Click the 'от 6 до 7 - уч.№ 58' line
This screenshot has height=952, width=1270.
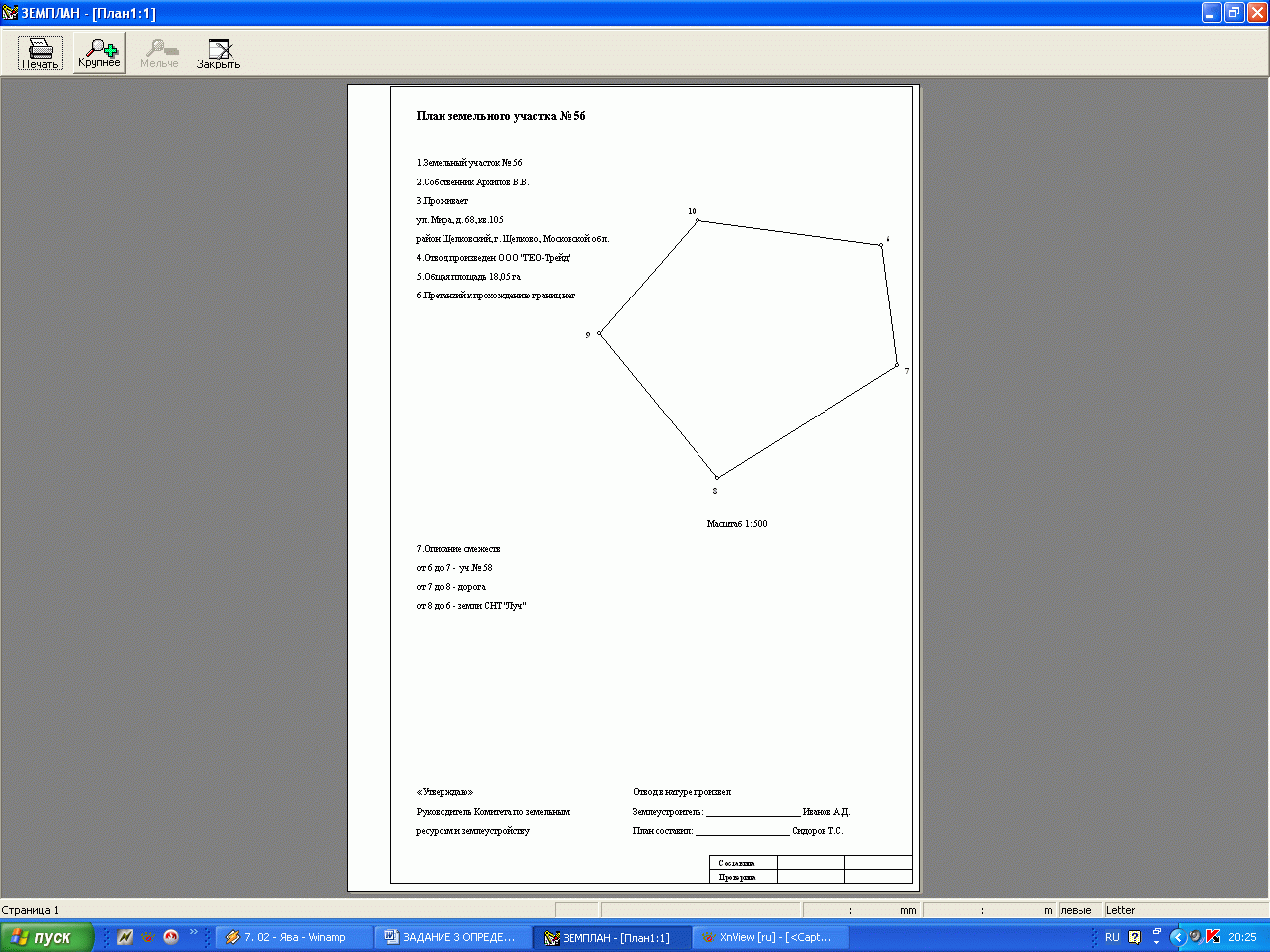pyautogui.click(x=454, y=567)
